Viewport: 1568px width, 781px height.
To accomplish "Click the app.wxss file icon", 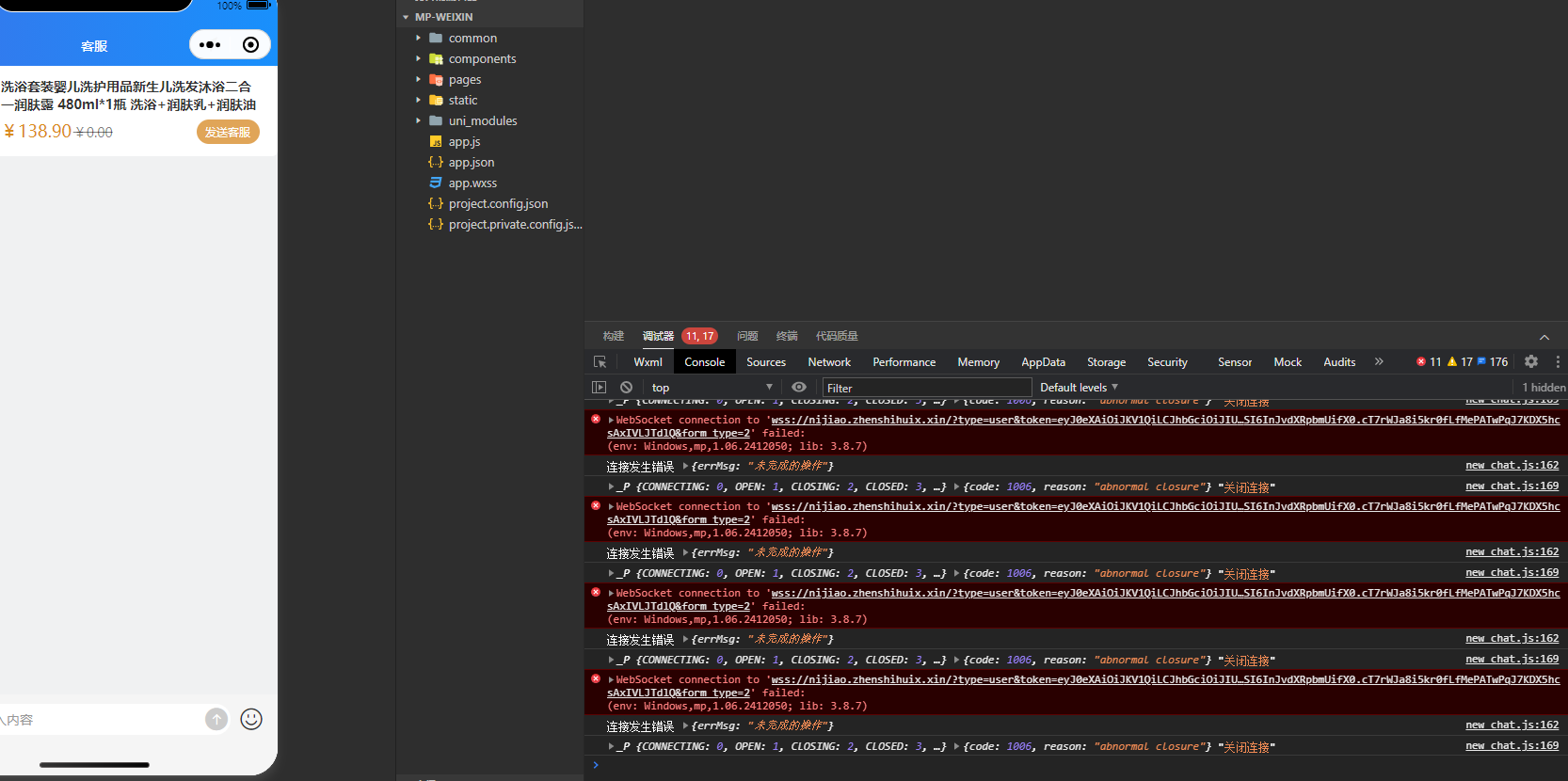I will (x=436, y=183).
